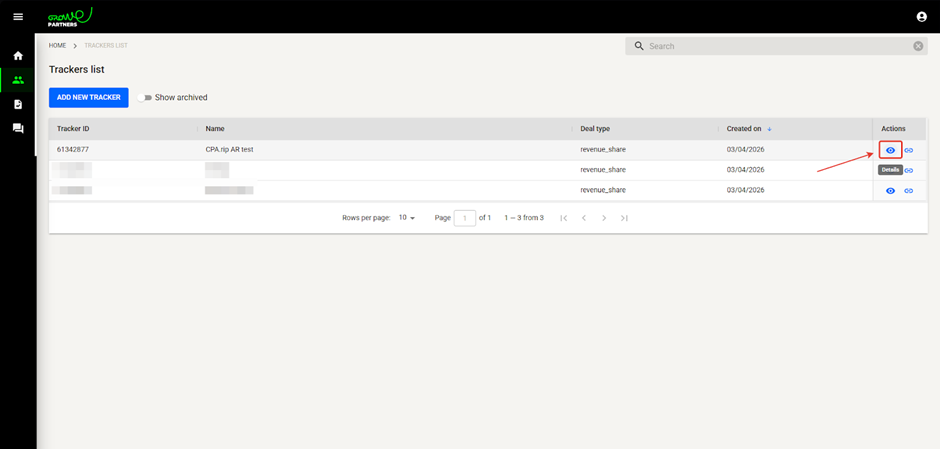Viewport: 940px width, 449px height.
Task: Open the hamburger navigation menu
Action: (x=17, y=17)
